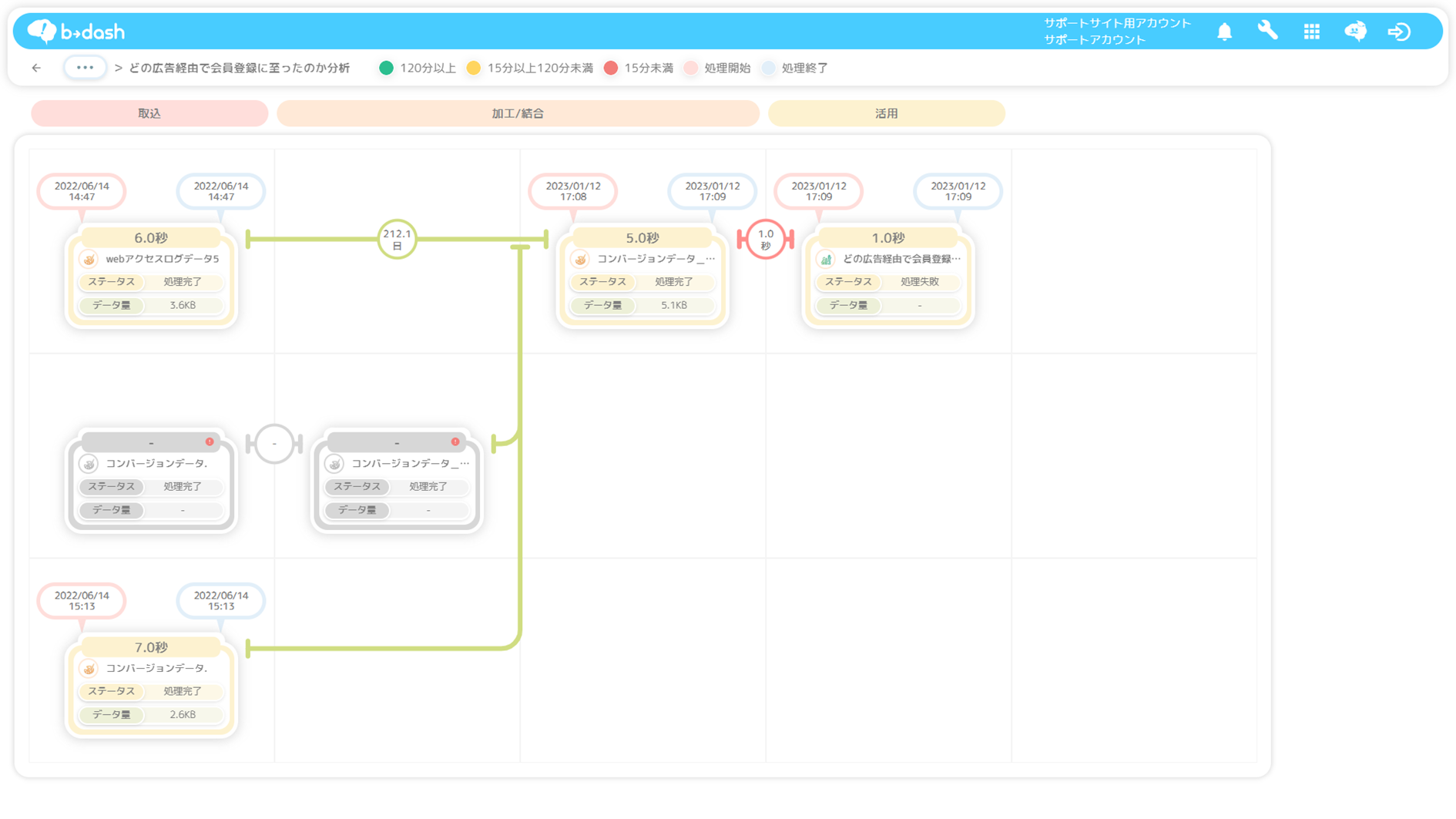Click the 212.1日 interval marker
The width and height of the screenshot is (1456, 819).
click(x=398, y=240)
